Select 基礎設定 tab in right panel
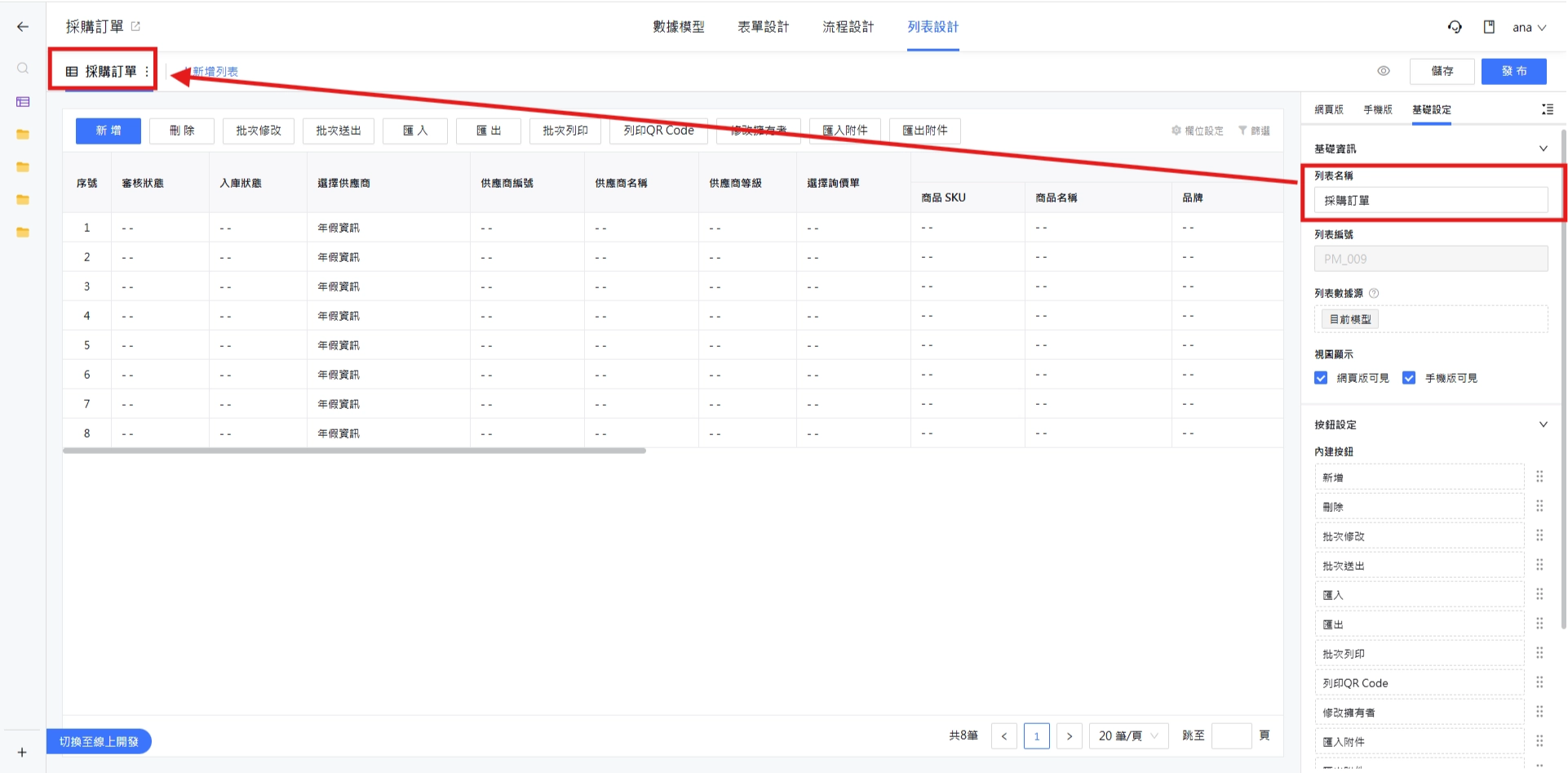Screen dimensions: 1568x773 pyautogui.click(x=1432, y=109)
